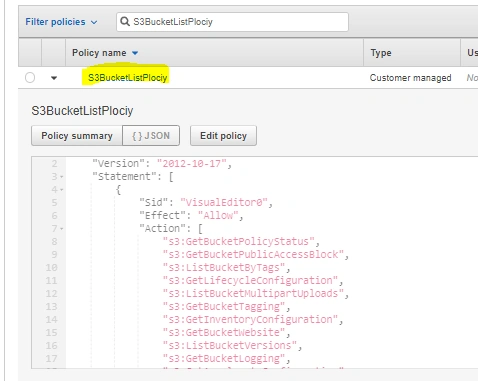Focus the policy search field

coord(232,22)
